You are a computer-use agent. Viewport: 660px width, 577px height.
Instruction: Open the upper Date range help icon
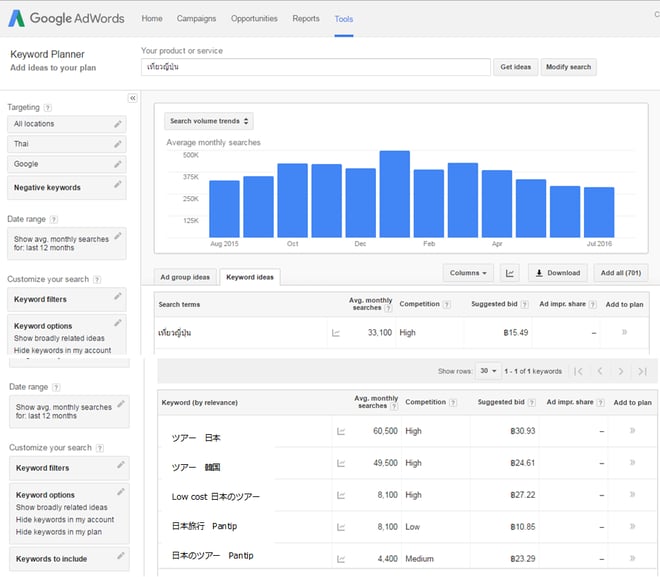[x=53, y=219]
